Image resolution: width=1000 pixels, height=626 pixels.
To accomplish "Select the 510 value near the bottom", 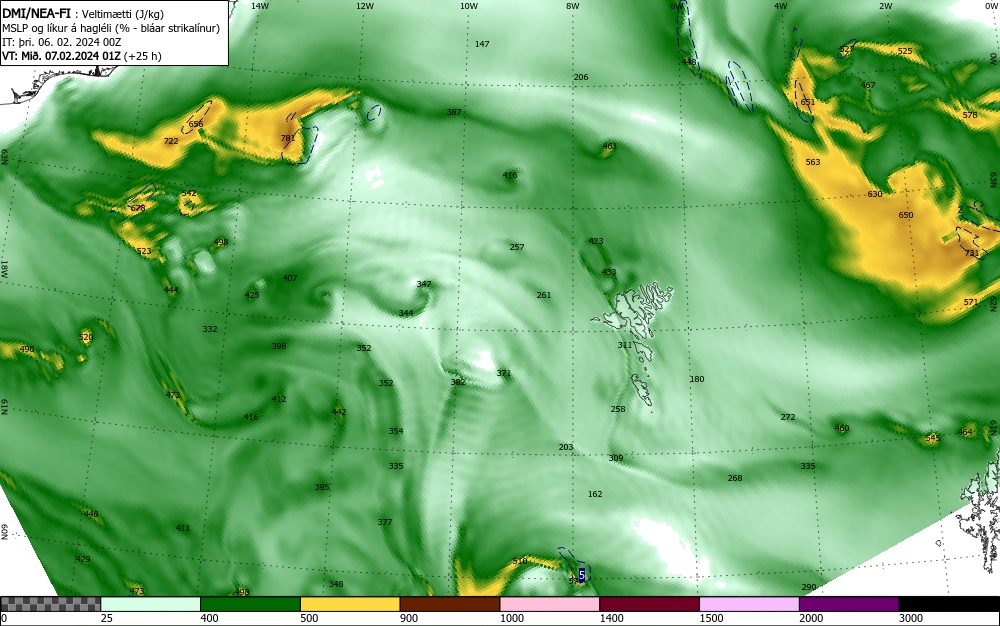I will click(x=520, y=561).
